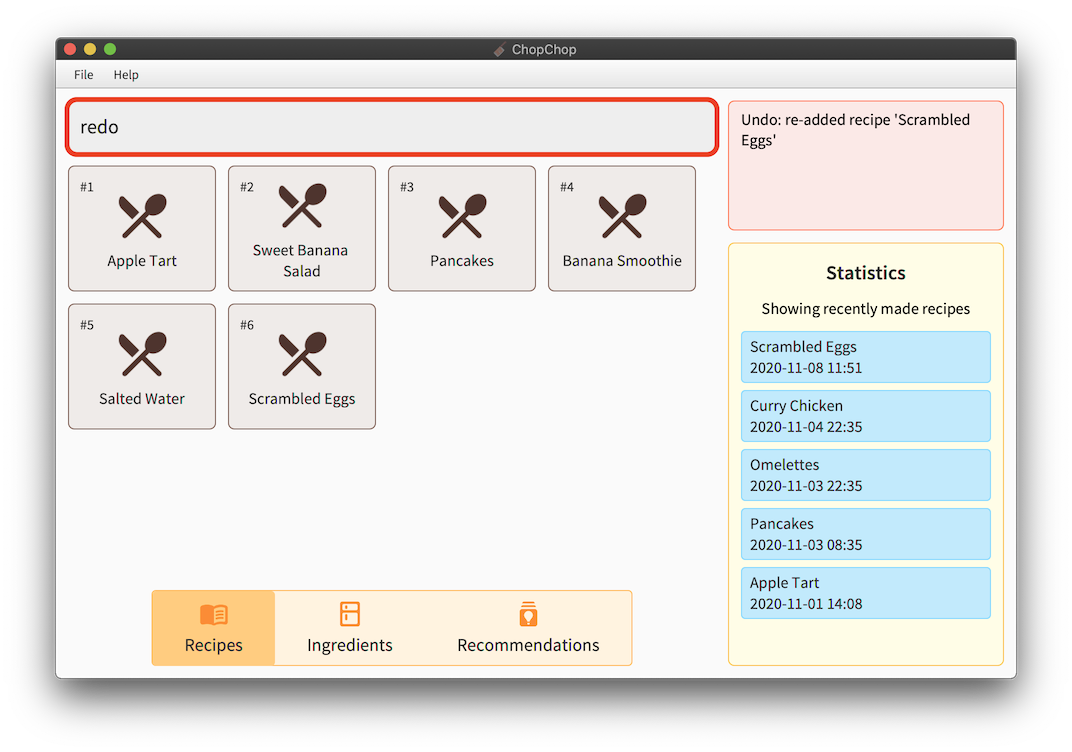Viewport: 1072px width, 752px height.
Task: Click the Pancakes statistics entry
Action: pyautogui.click(x=866, y=534)
